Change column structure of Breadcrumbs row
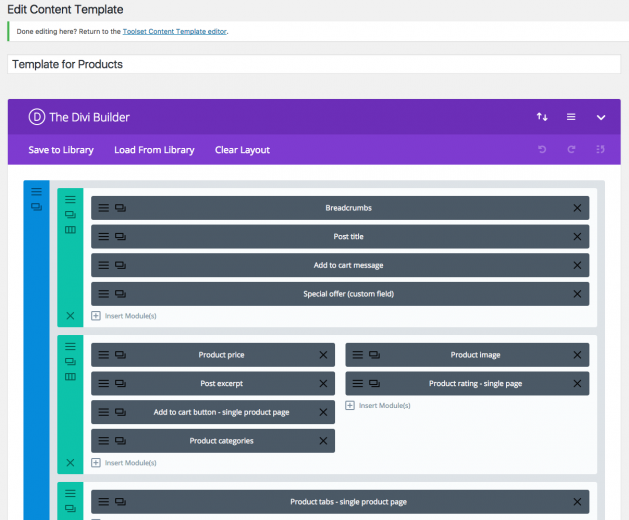 [x=70, y=230]
